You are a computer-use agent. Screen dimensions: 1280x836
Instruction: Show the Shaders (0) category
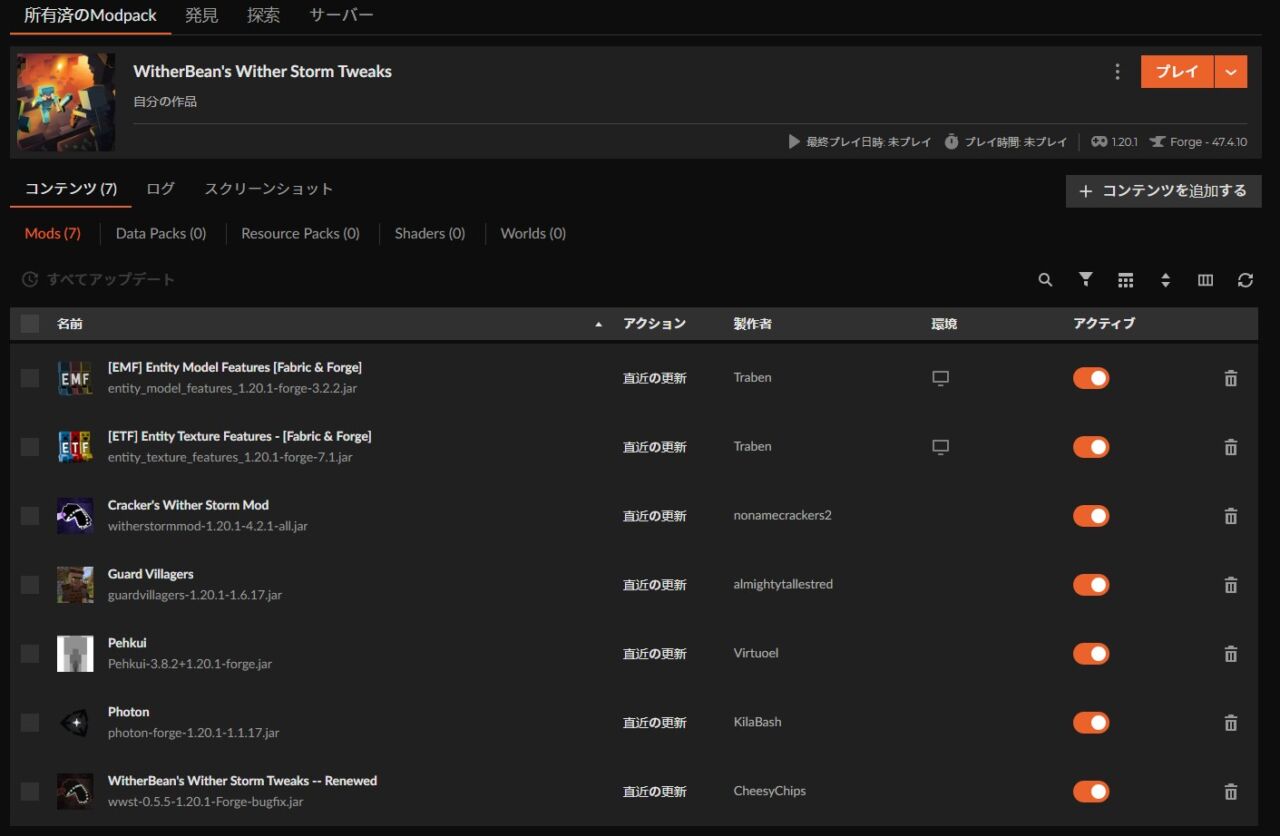point(430,233)
